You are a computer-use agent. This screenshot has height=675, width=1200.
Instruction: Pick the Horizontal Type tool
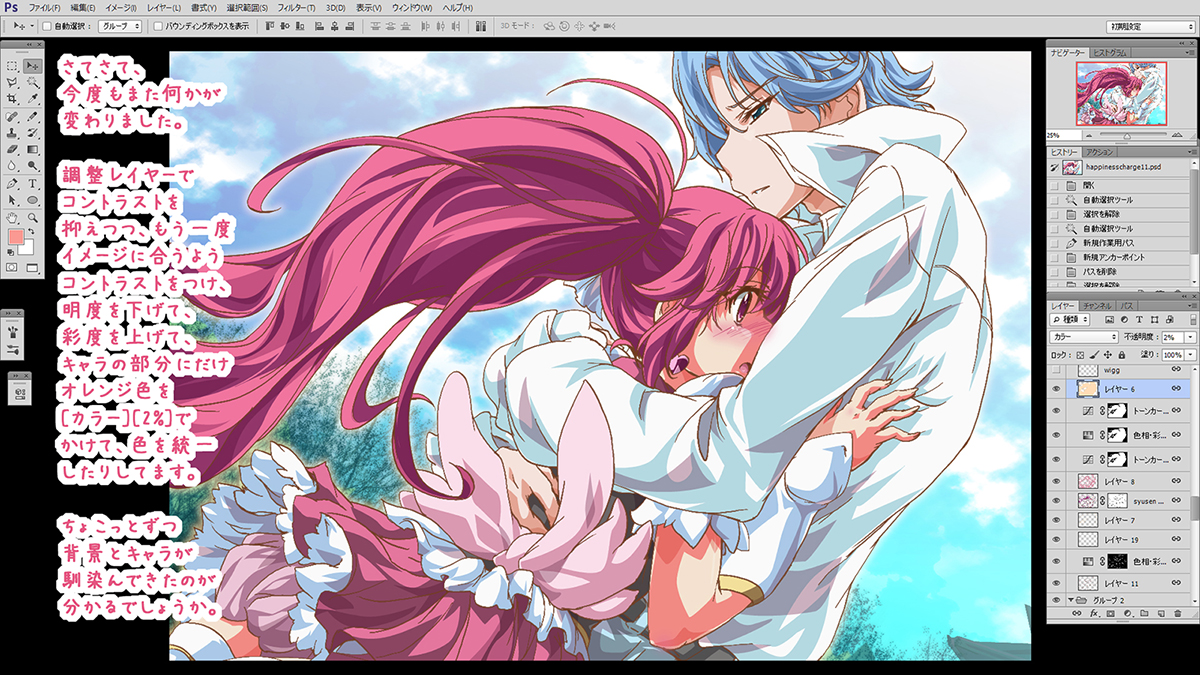tap(33, 184)
